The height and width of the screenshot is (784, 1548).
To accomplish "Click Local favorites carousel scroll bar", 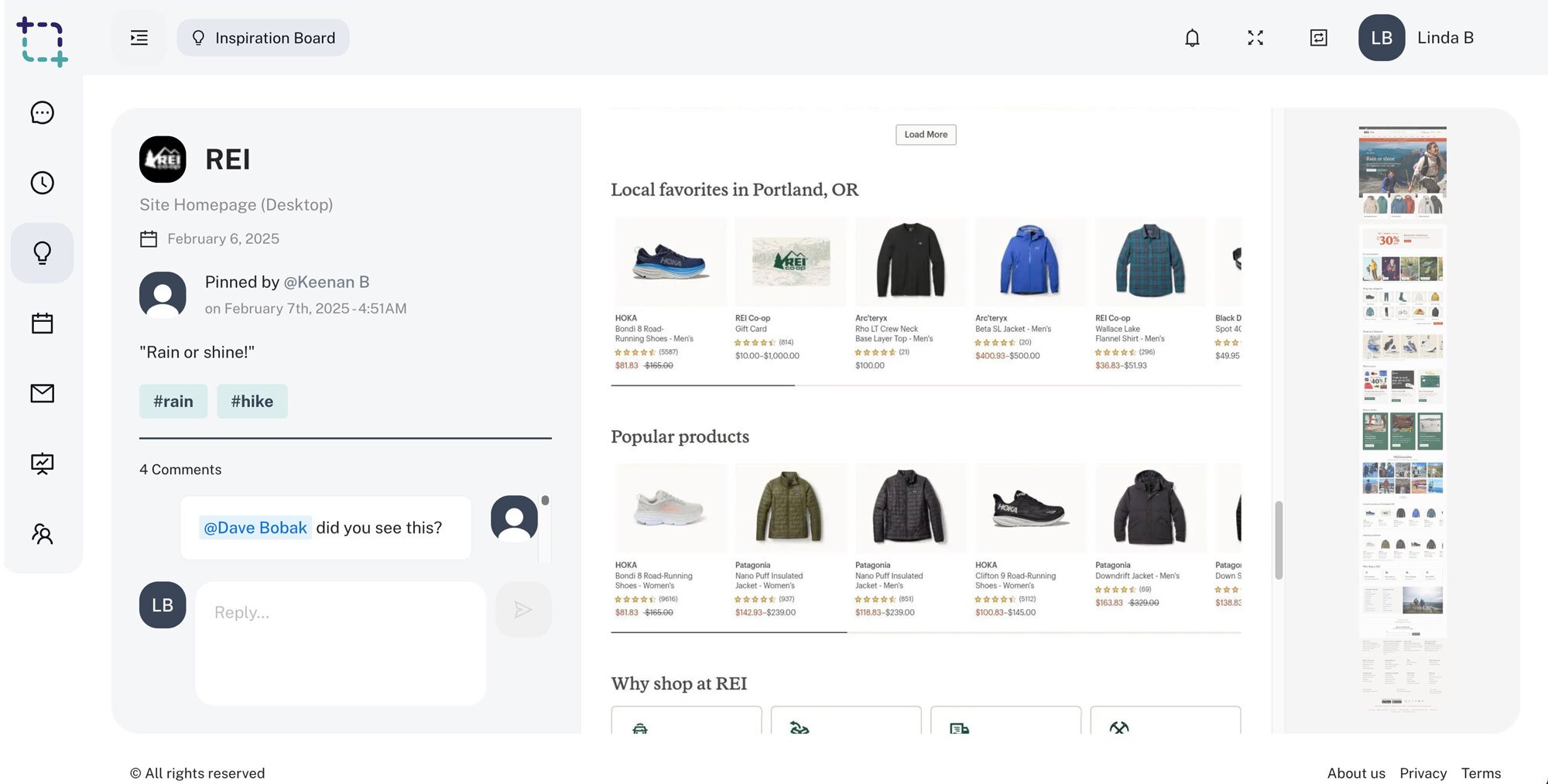I will (x=703, y=385).
